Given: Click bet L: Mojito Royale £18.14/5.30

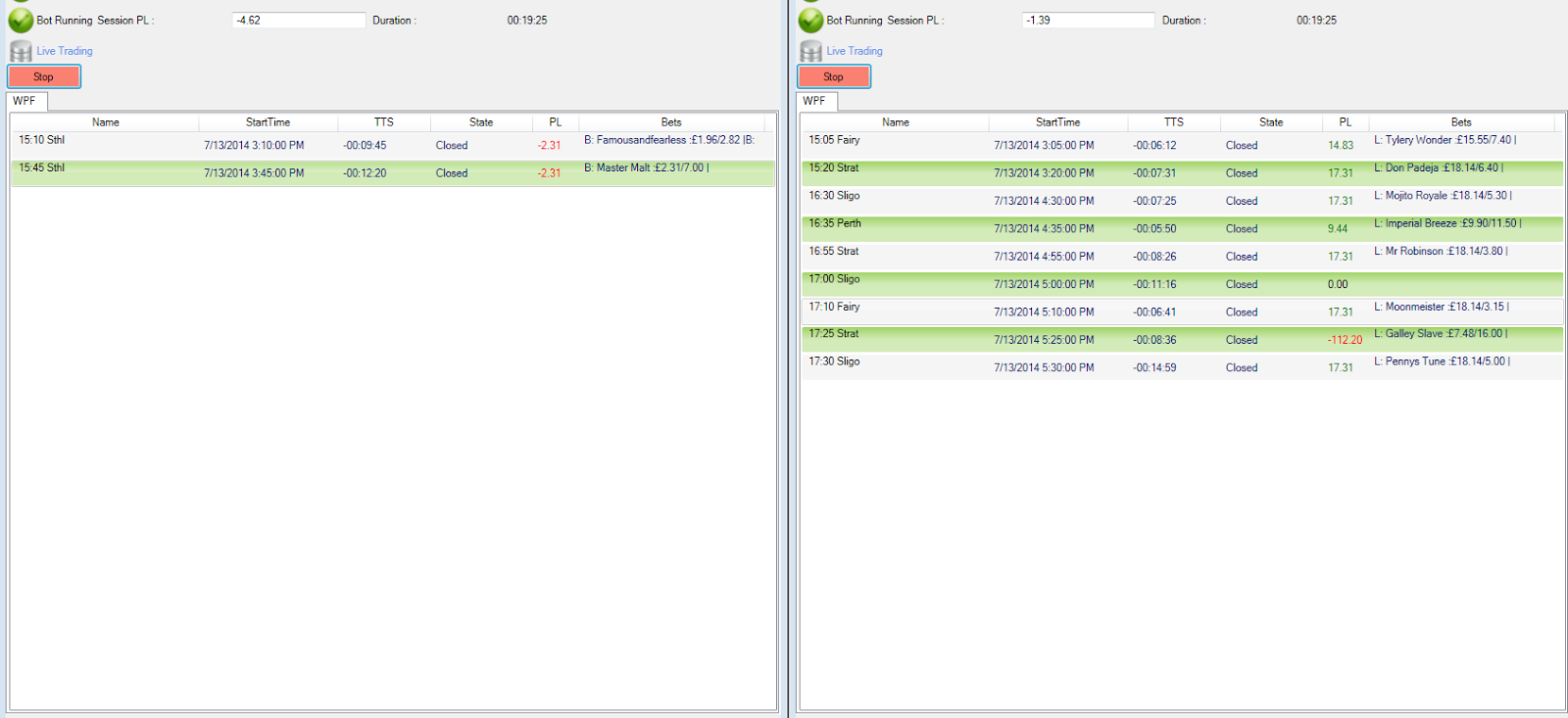Looking at the screenshot, I should pyautogui.click(x=1443, y=196).
